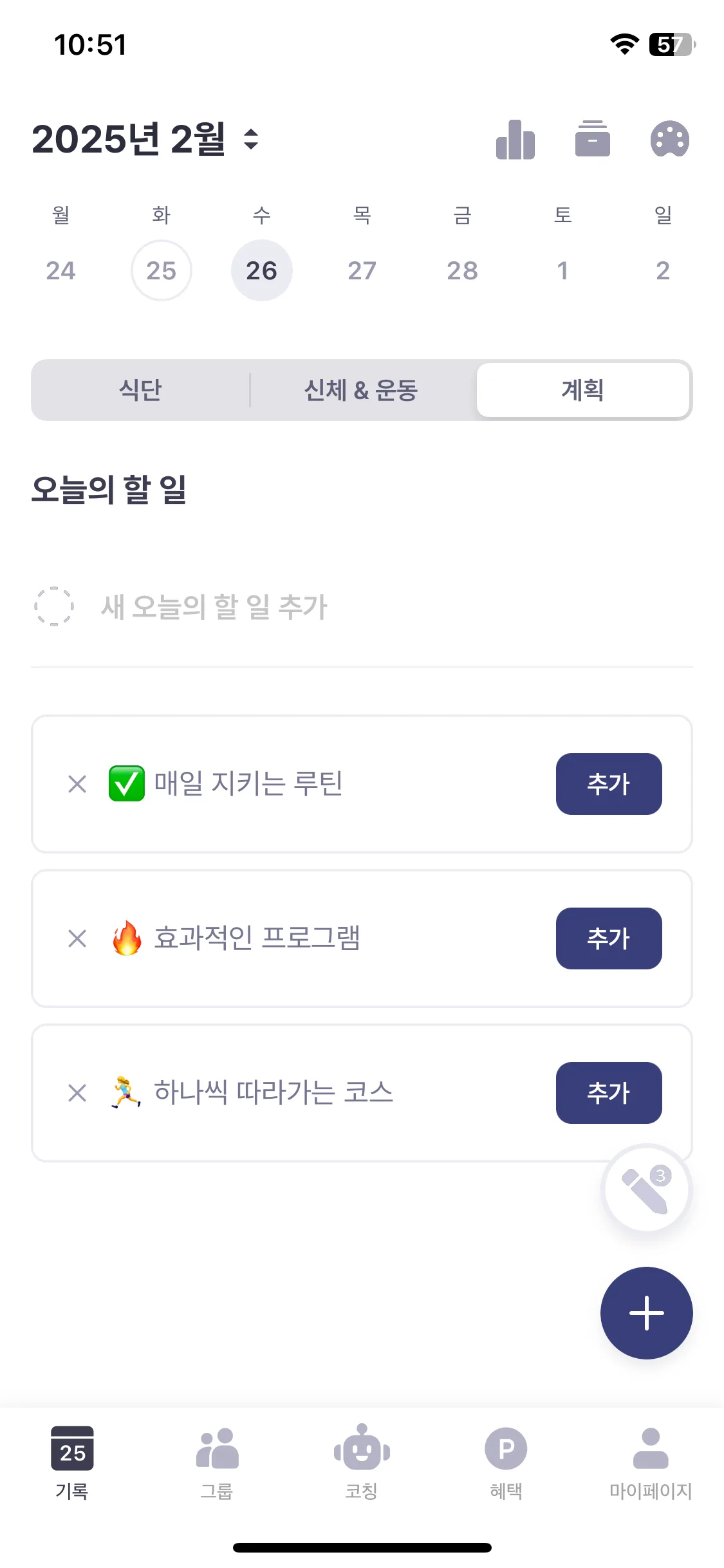Dismiss the 효과적인 프로그램 card
Viewport: 724px width, 1568px height.
click(x=77, y=938)
